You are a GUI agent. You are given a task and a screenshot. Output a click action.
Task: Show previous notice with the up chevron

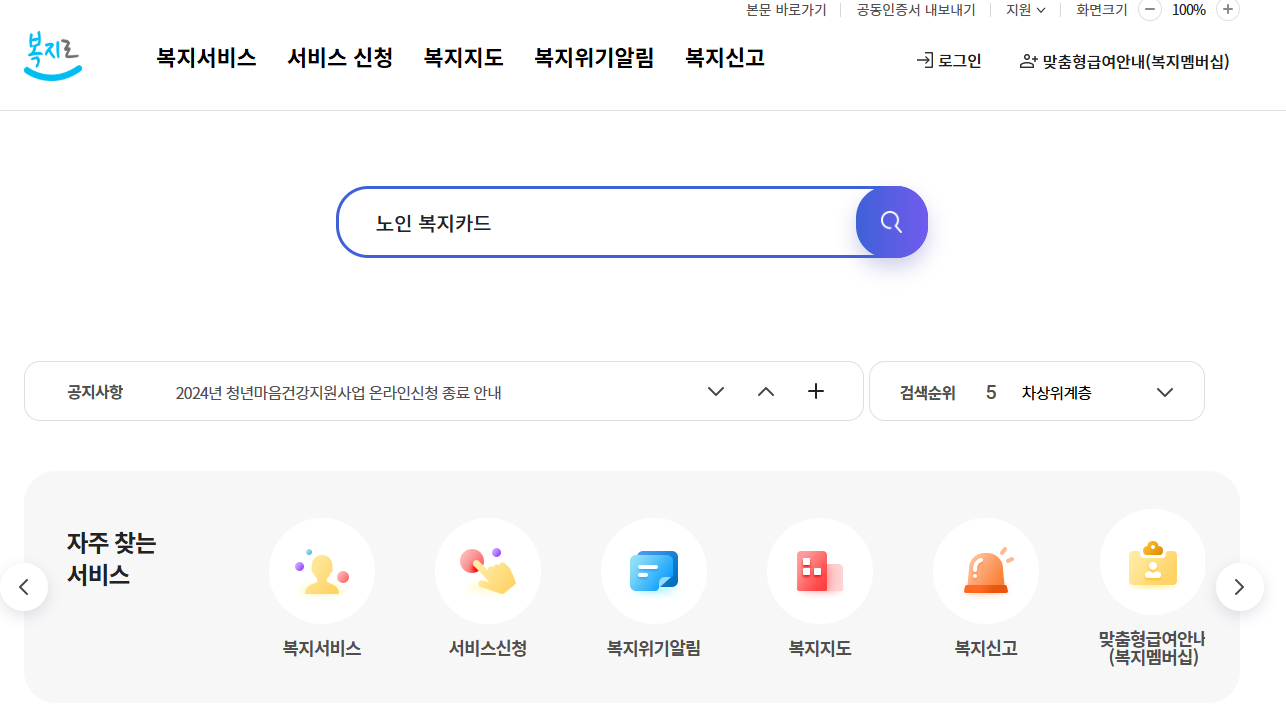pyautogui.click(x=766, y=392)
